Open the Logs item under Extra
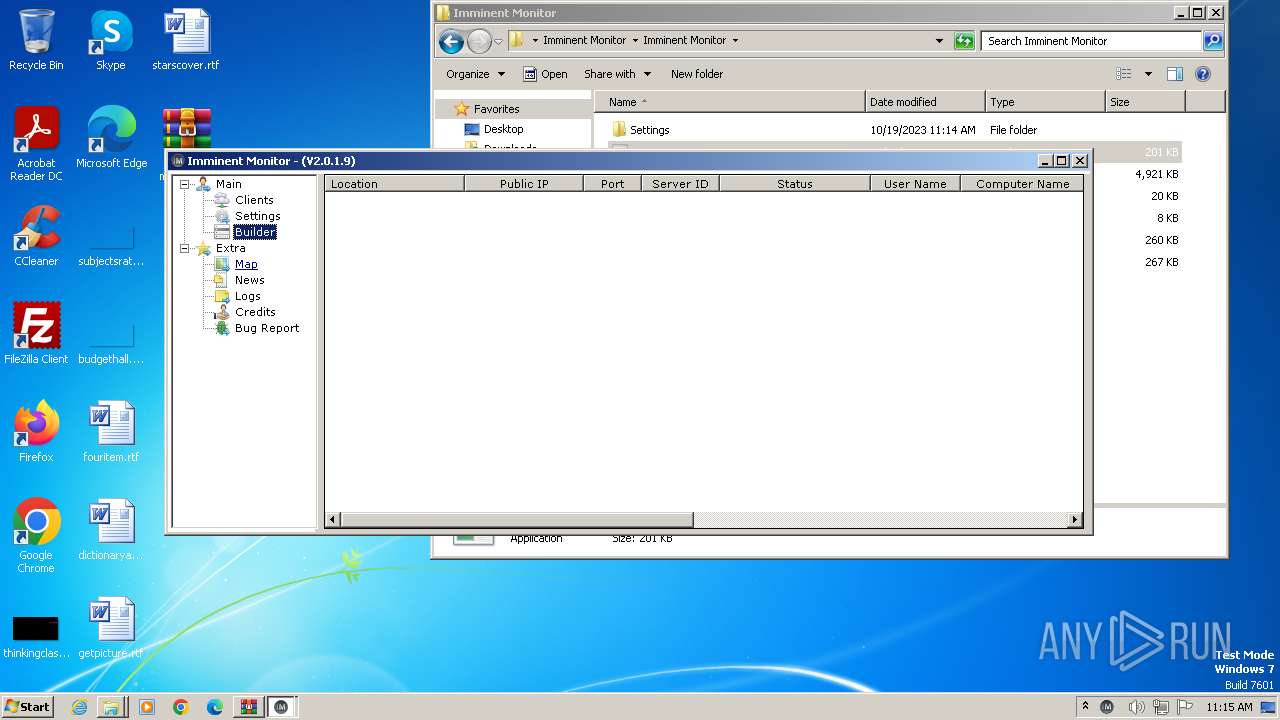Viewport: 1280px width, 720px height. tap(247, 296)
